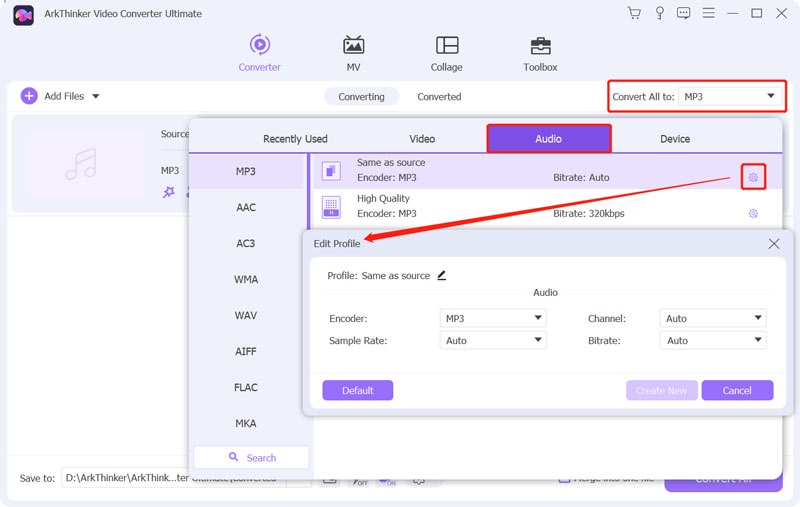800x507 pixels.
Task: Choose AIFF in format list
Action: [x=246, y=351]
